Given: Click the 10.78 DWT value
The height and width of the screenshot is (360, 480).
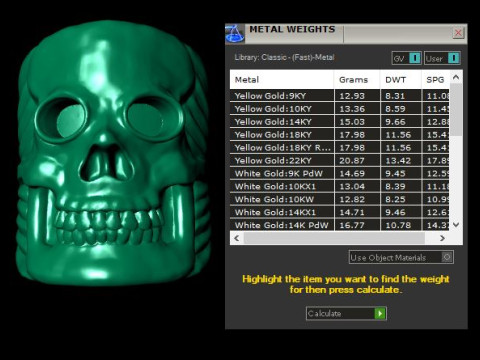Looking at the screenshot, I should (x=398, y=225).
